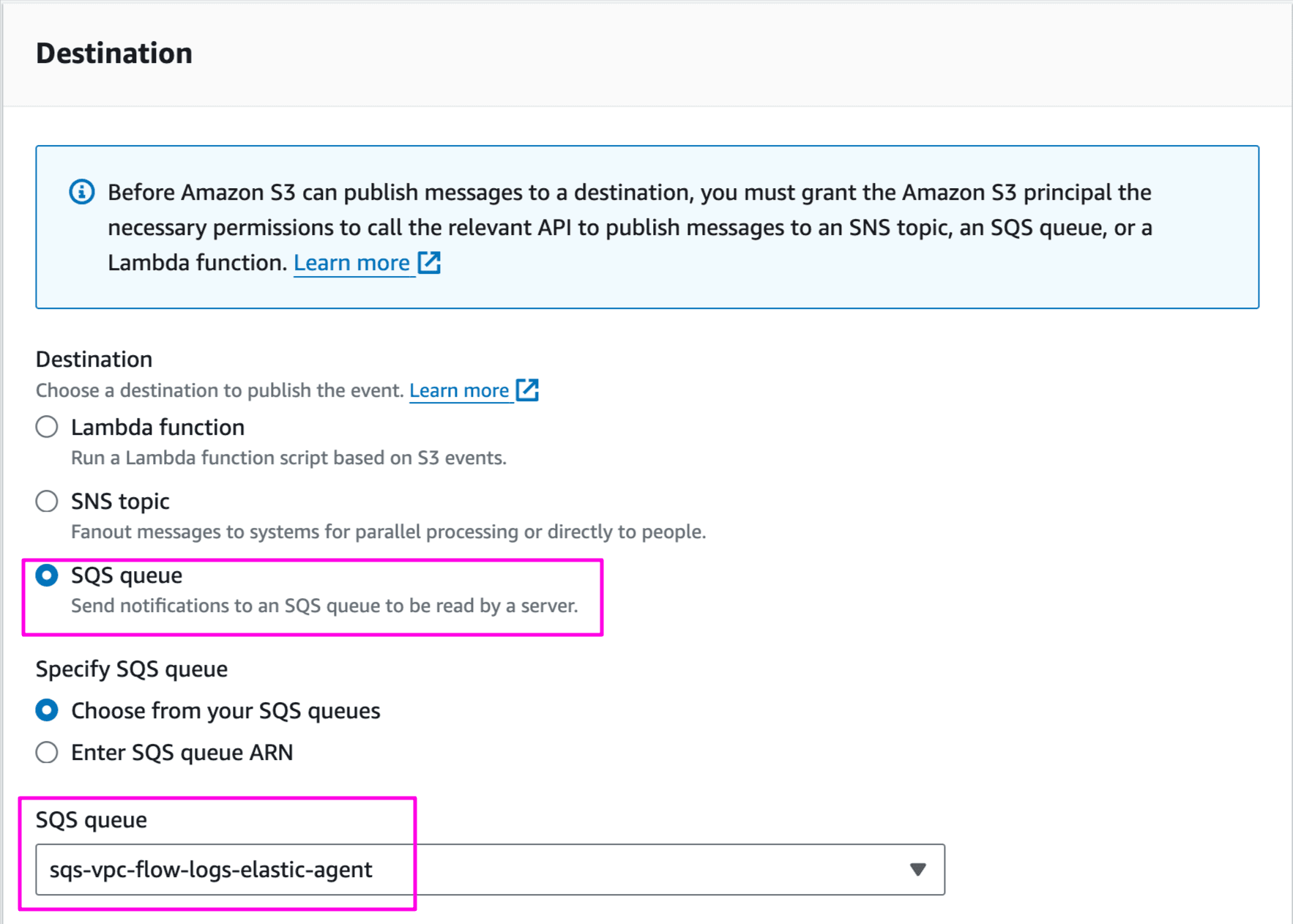Switch to Enter SQS queue ARN
Image resolution: width=1293 pixels, height=924 pixels.
click(x=46, y=752)
